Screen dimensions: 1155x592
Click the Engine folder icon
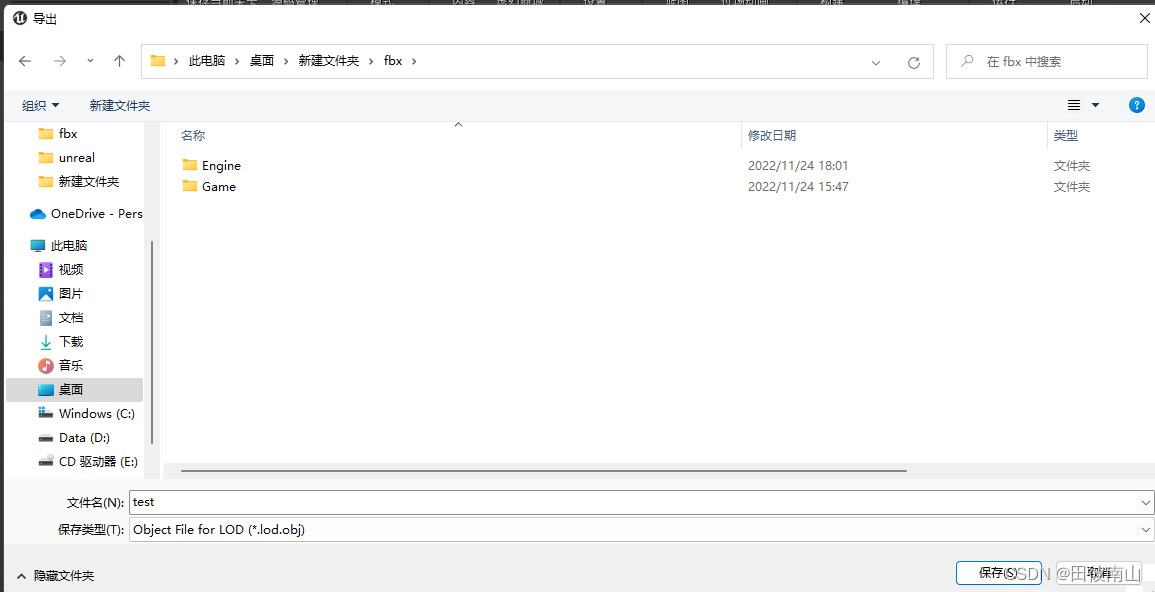click(x=190, y=165)
